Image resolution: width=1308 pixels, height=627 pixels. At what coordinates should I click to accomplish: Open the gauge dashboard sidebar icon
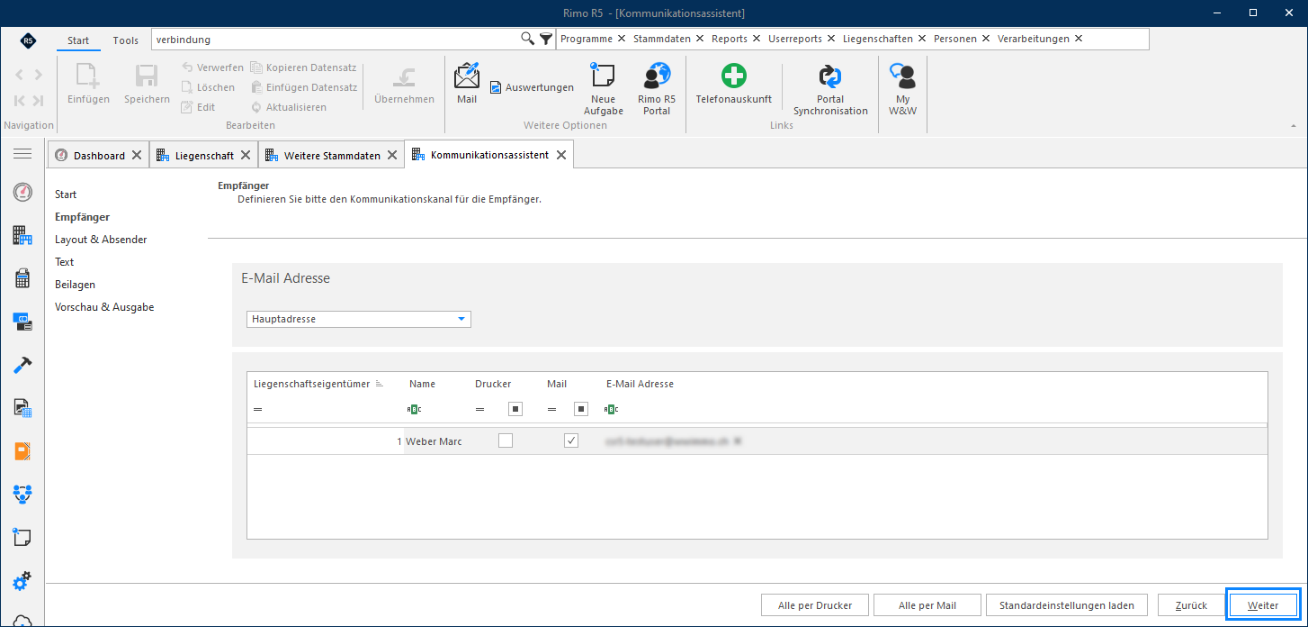[22, 192]
